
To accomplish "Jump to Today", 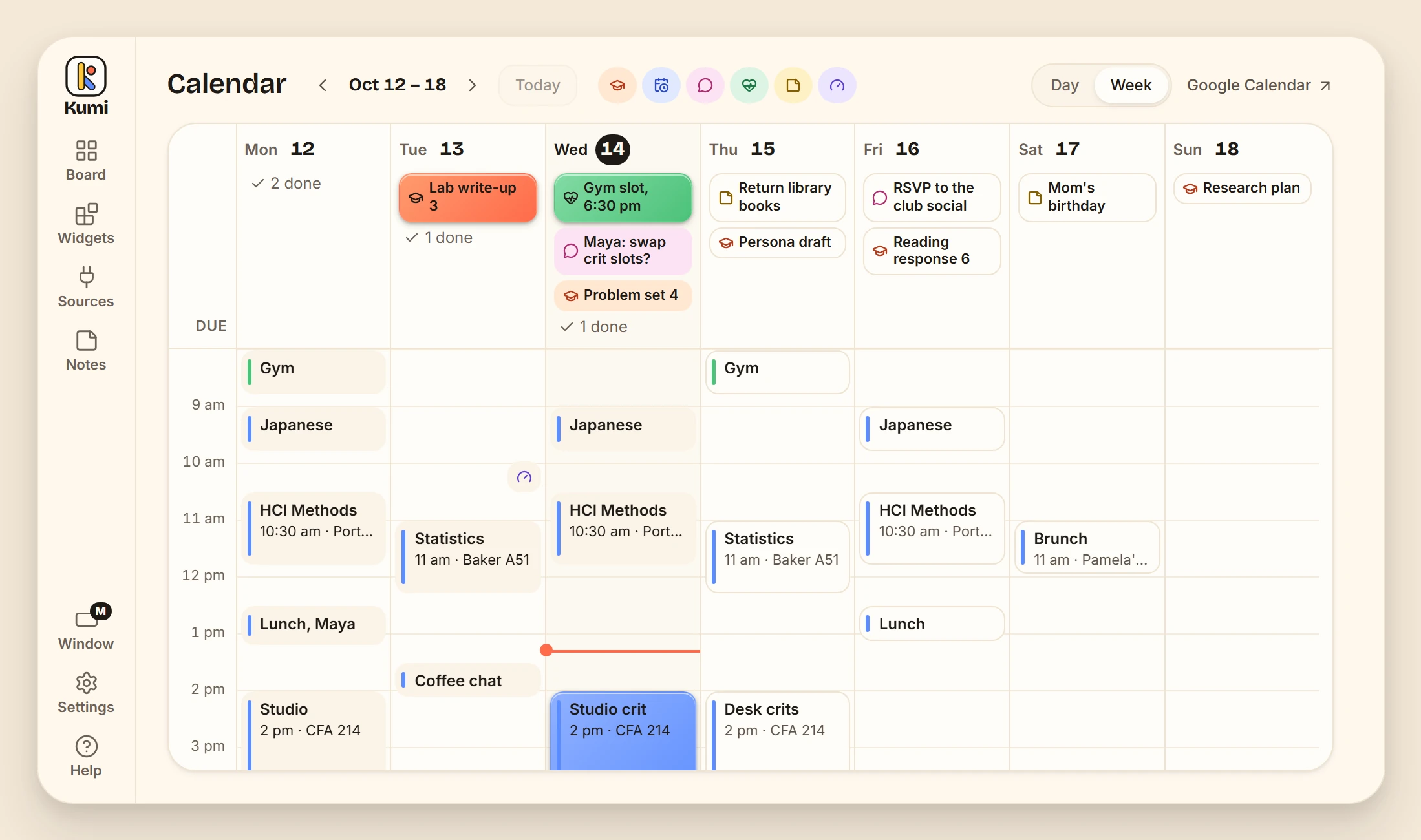I will tap(538, 85).
